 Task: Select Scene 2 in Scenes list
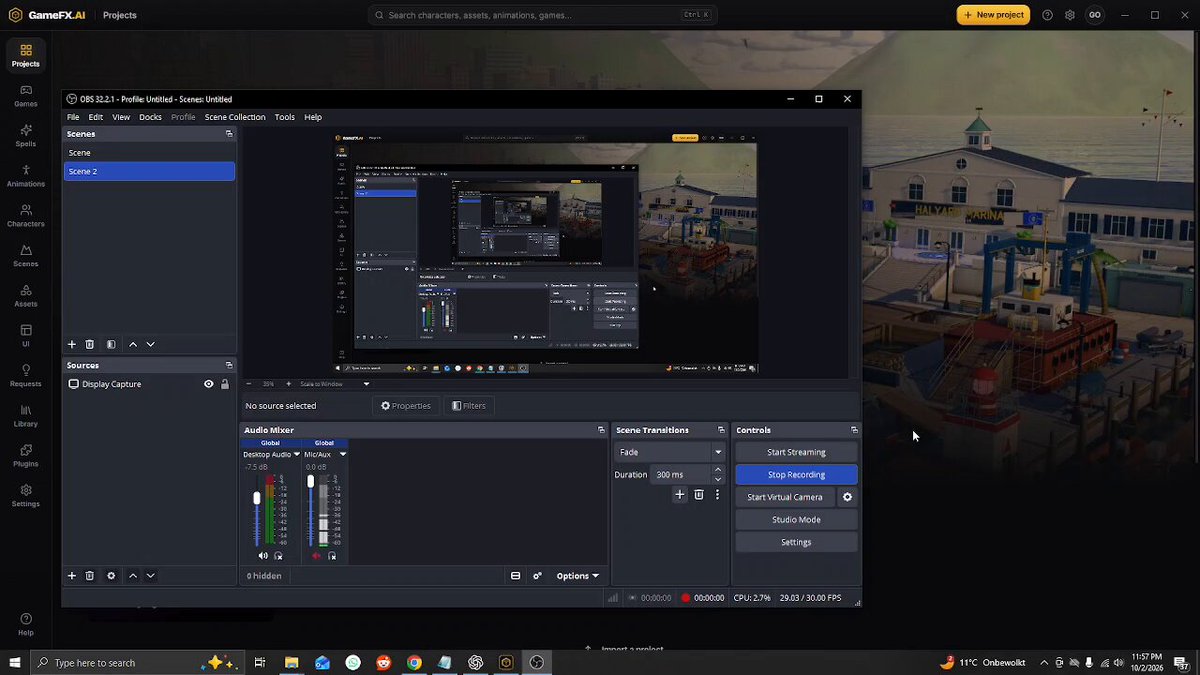click(149, 171)
